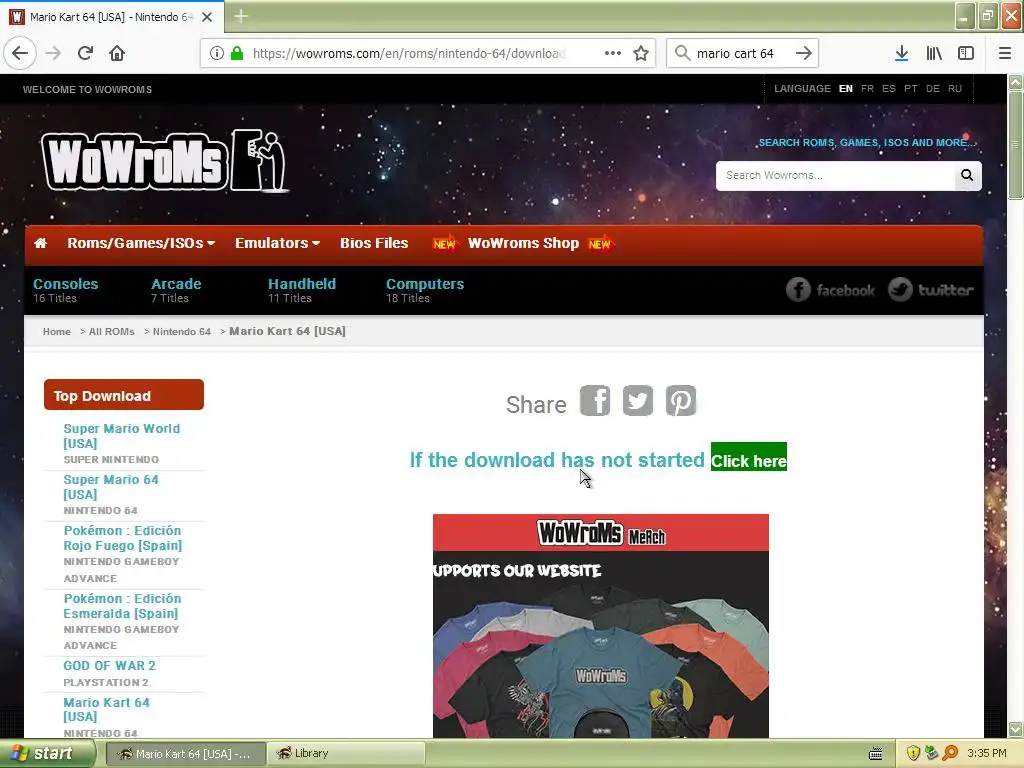Image resolution: width=1024 pixels, height=768 pixels.
Task: Expand the Roms/Games/ISOs dropdown
Action: (141, 243)
